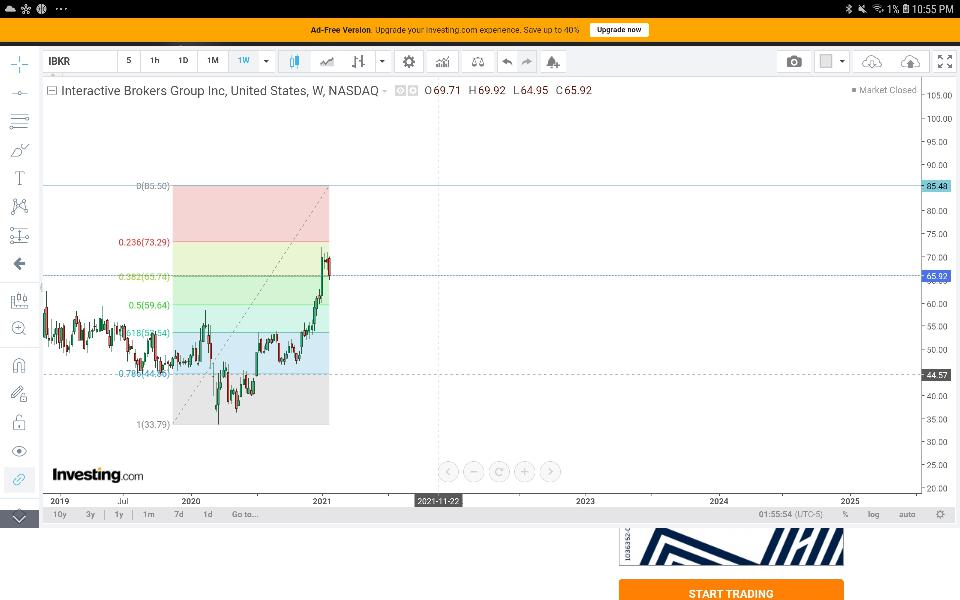Open the chart style dropdown arrow
The height and width of the screenshot is (600, 960).
[x=383, y=61]
